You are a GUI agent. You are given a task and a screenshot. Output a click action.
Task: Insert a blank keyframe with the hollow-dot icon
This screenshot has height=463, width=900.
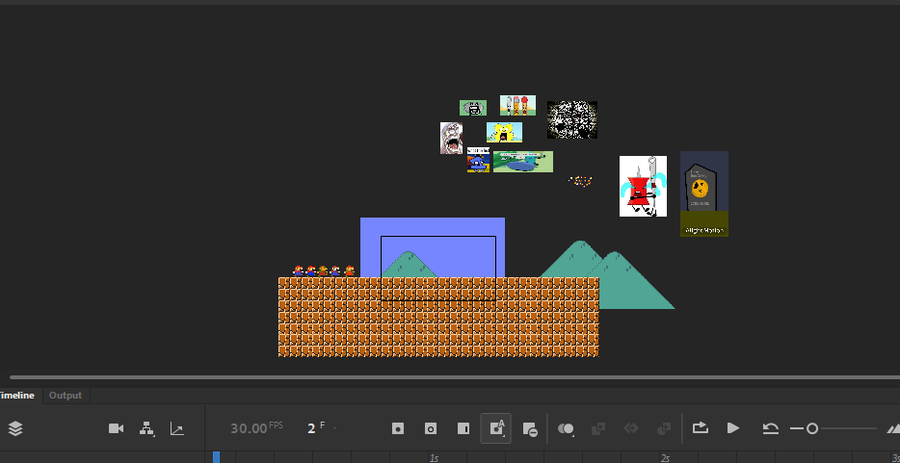pos(430,429)
